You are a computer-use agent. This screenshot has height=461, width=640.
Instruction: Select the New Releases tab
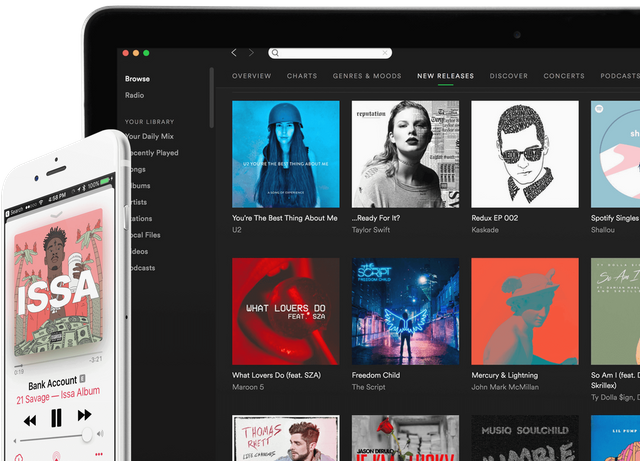coord(445,76)
